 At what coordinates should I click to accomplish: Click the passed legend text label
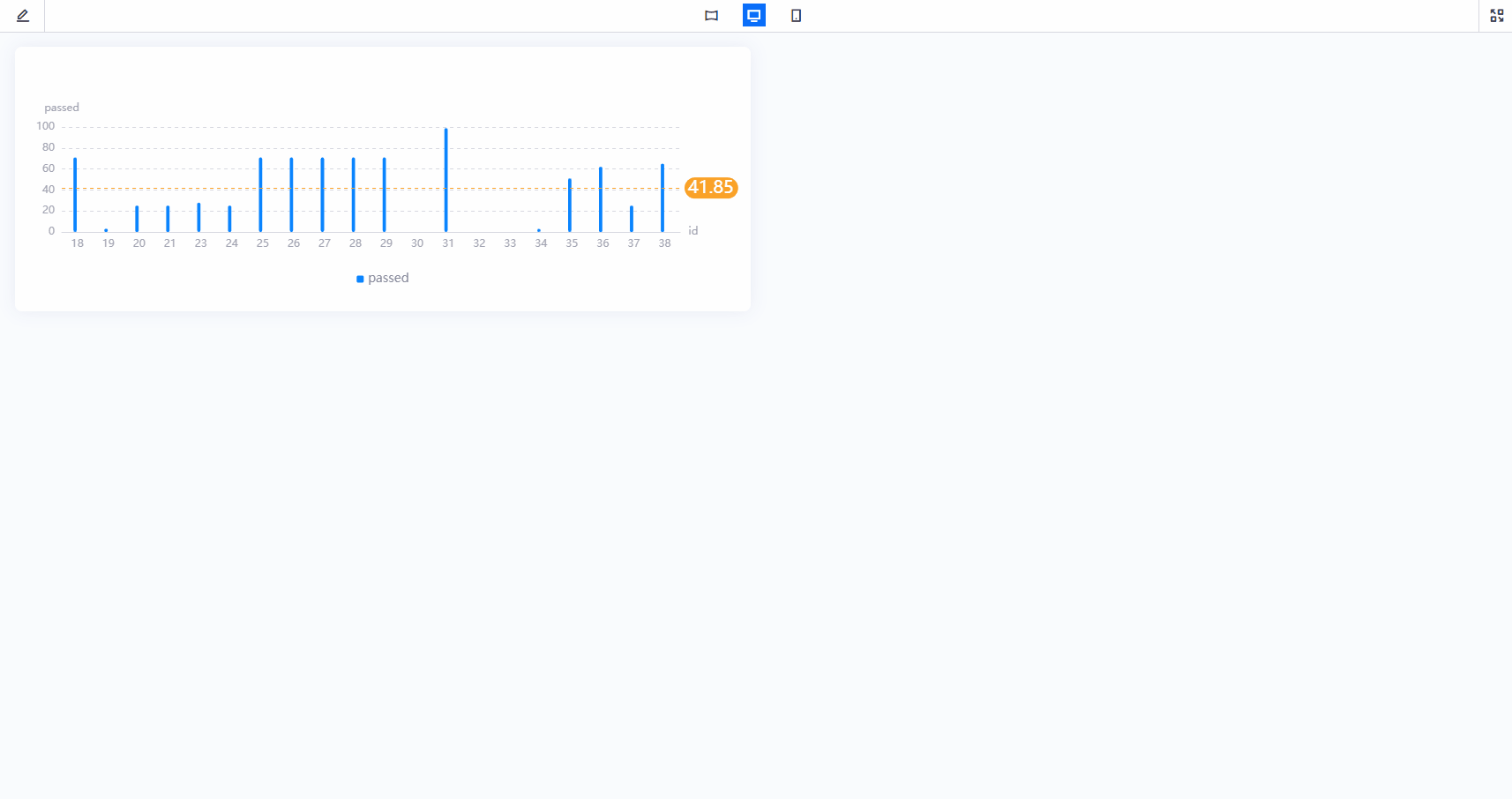[388, 278]
